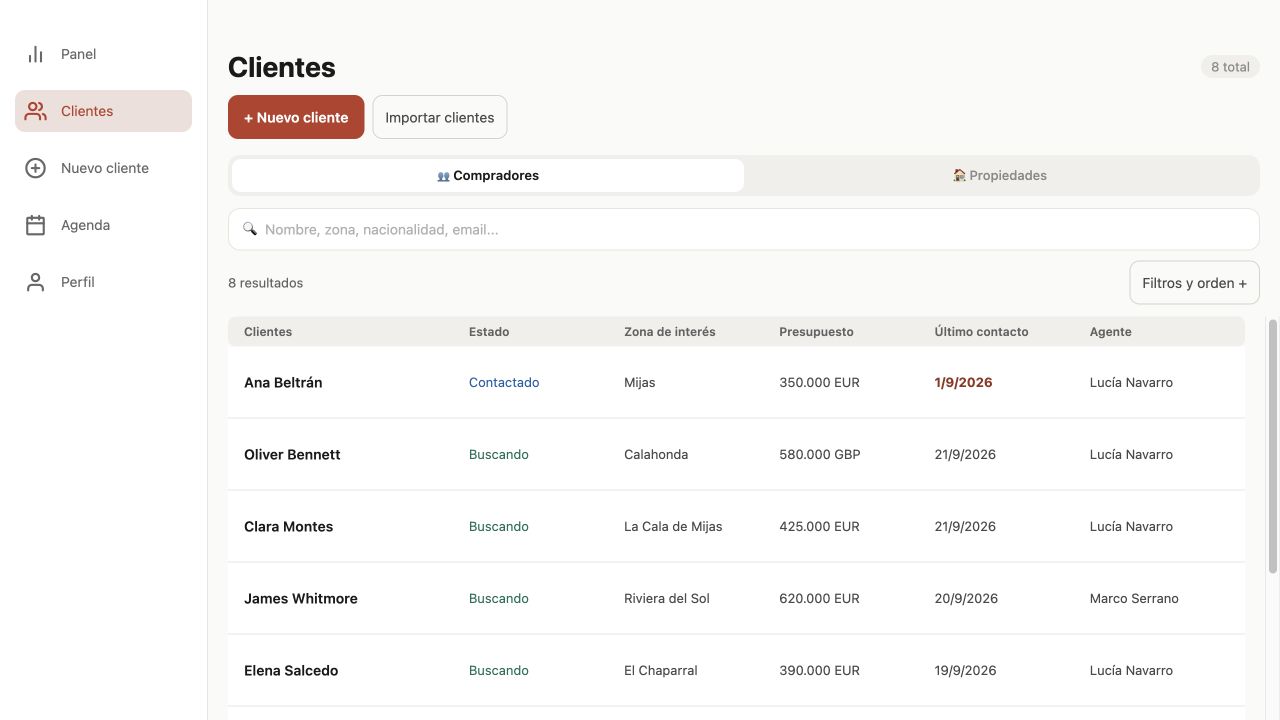
Task: Open client Ana Beltrán
Action: (736, 382)
